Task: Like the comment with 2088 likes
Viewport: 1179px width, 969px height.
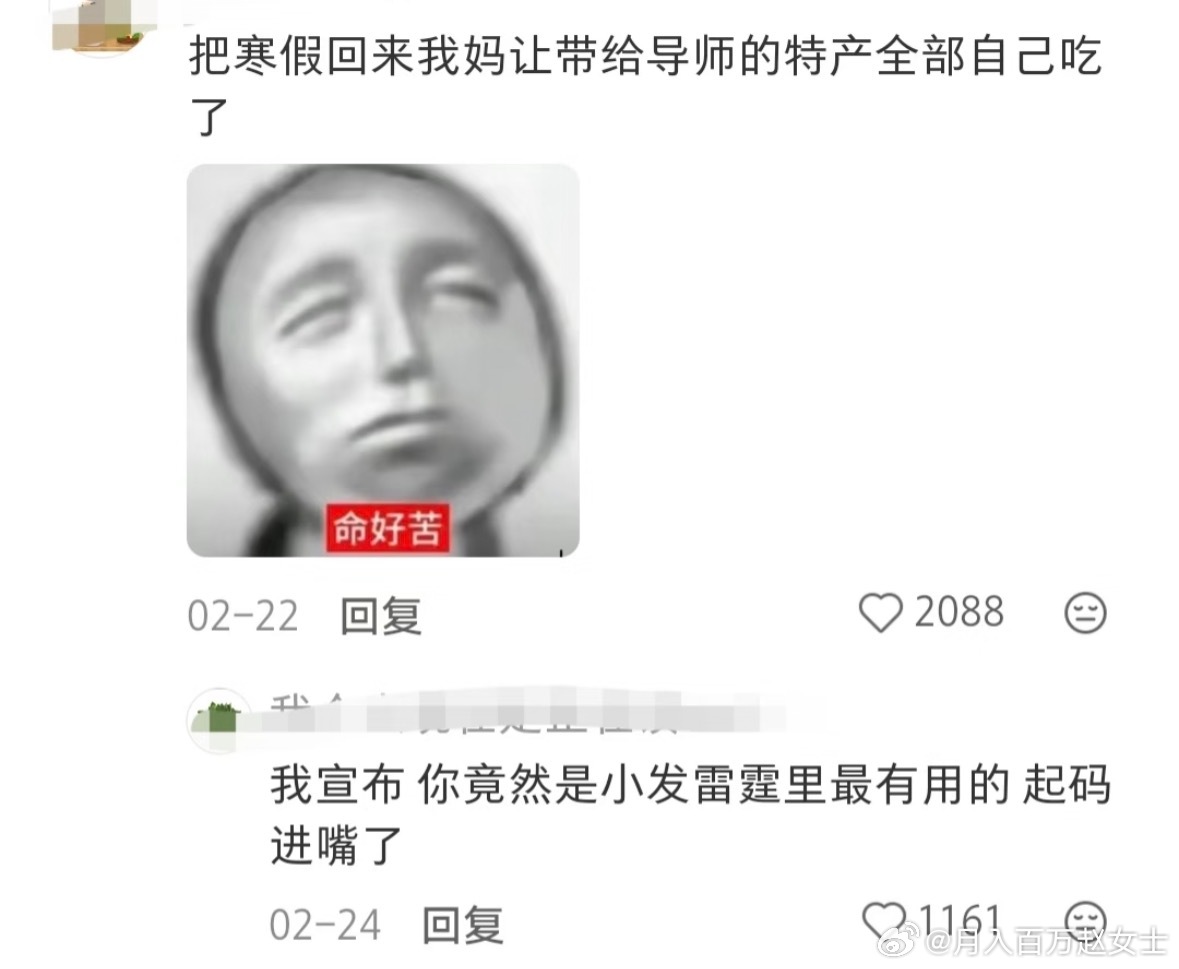Action: point(880,613)
